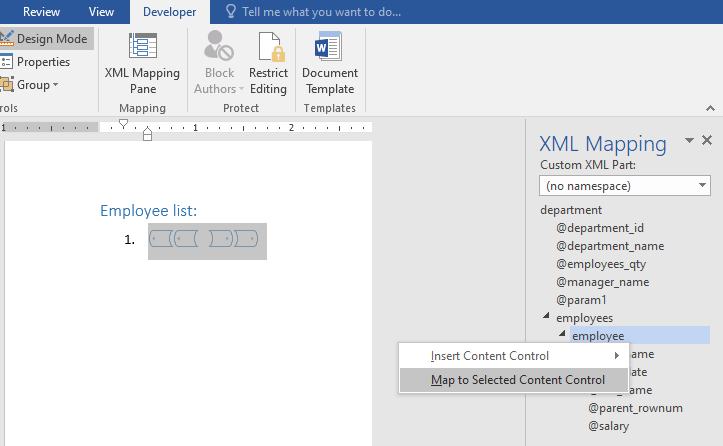Close the XML Mapping pane
The image size is (723, 446).
(x=707, y=140)
